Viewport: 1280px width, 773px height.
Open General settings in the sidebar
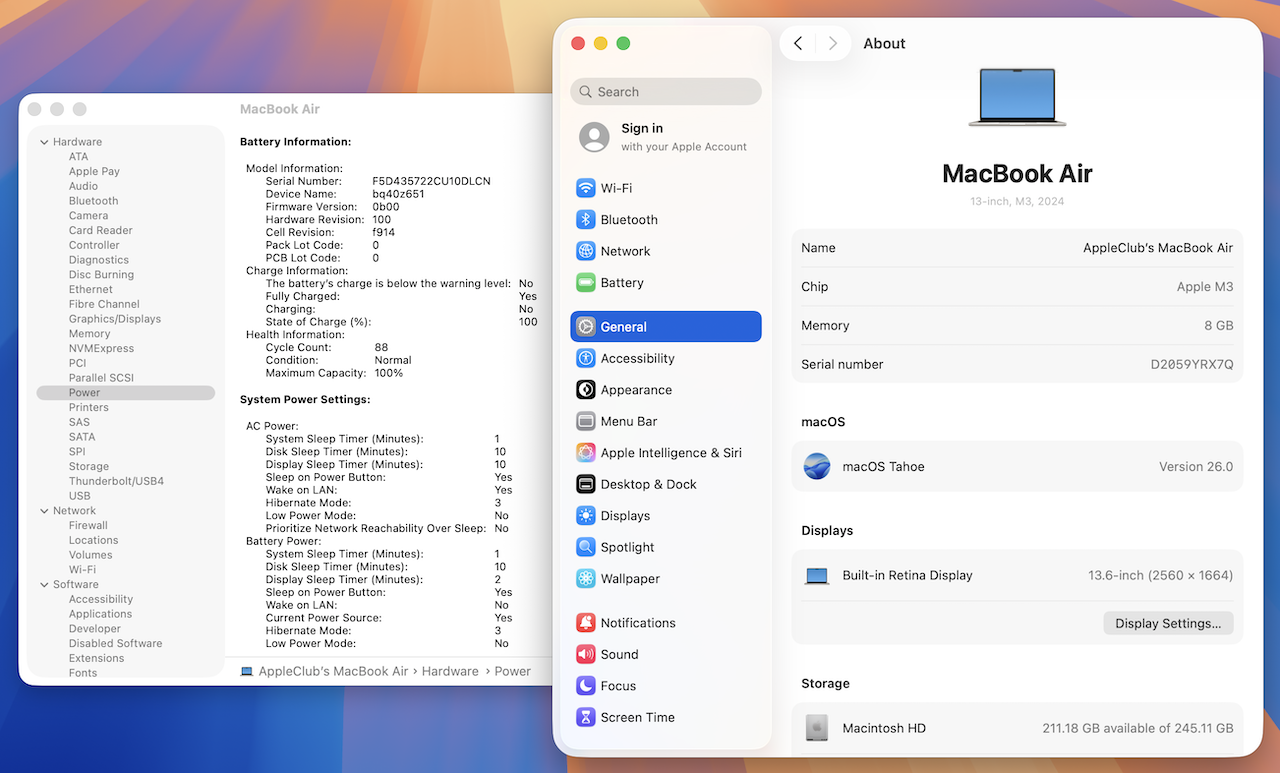pos(666,327)
